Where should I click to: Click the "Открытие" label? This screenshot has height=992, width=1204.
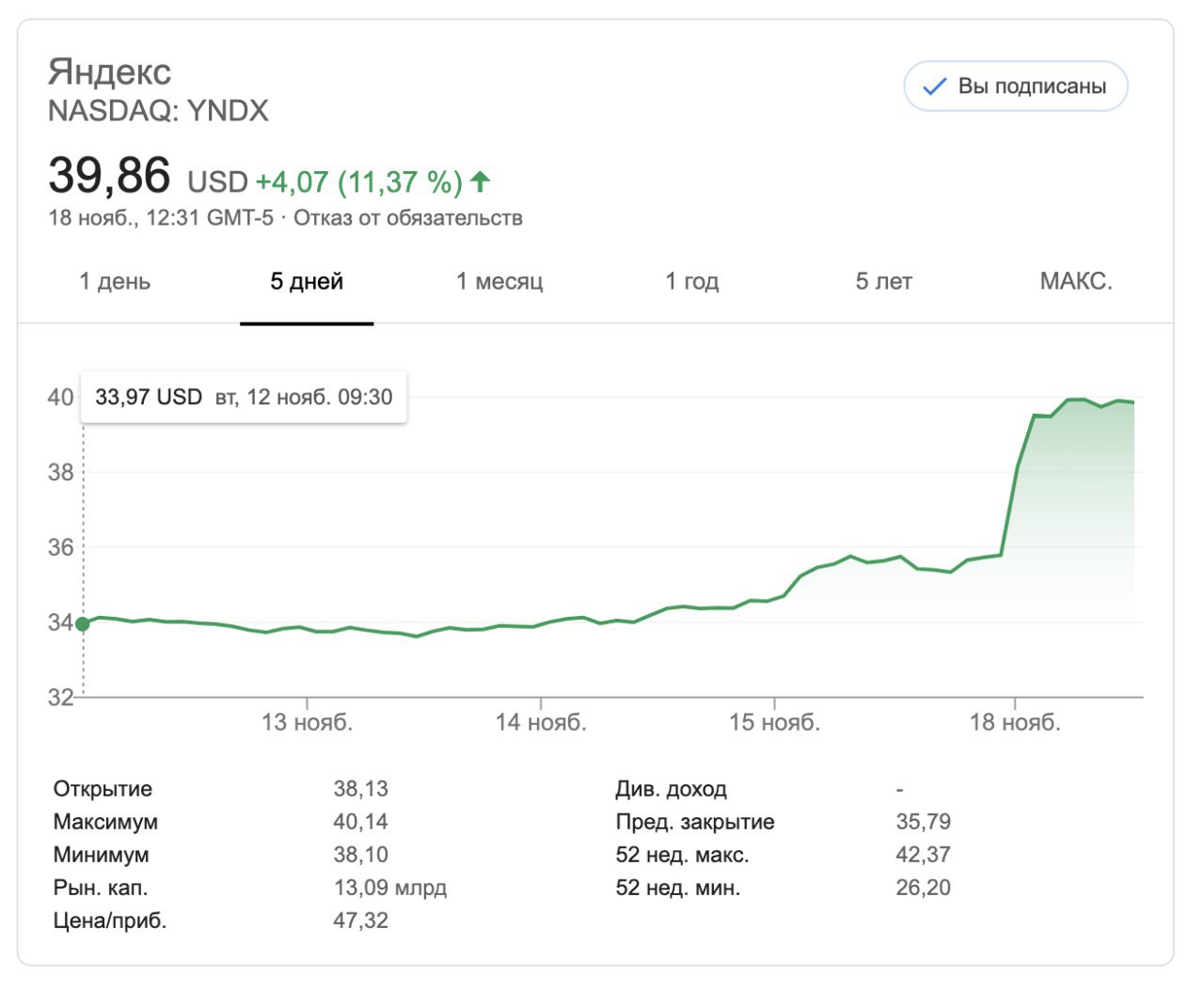(103, 789)
